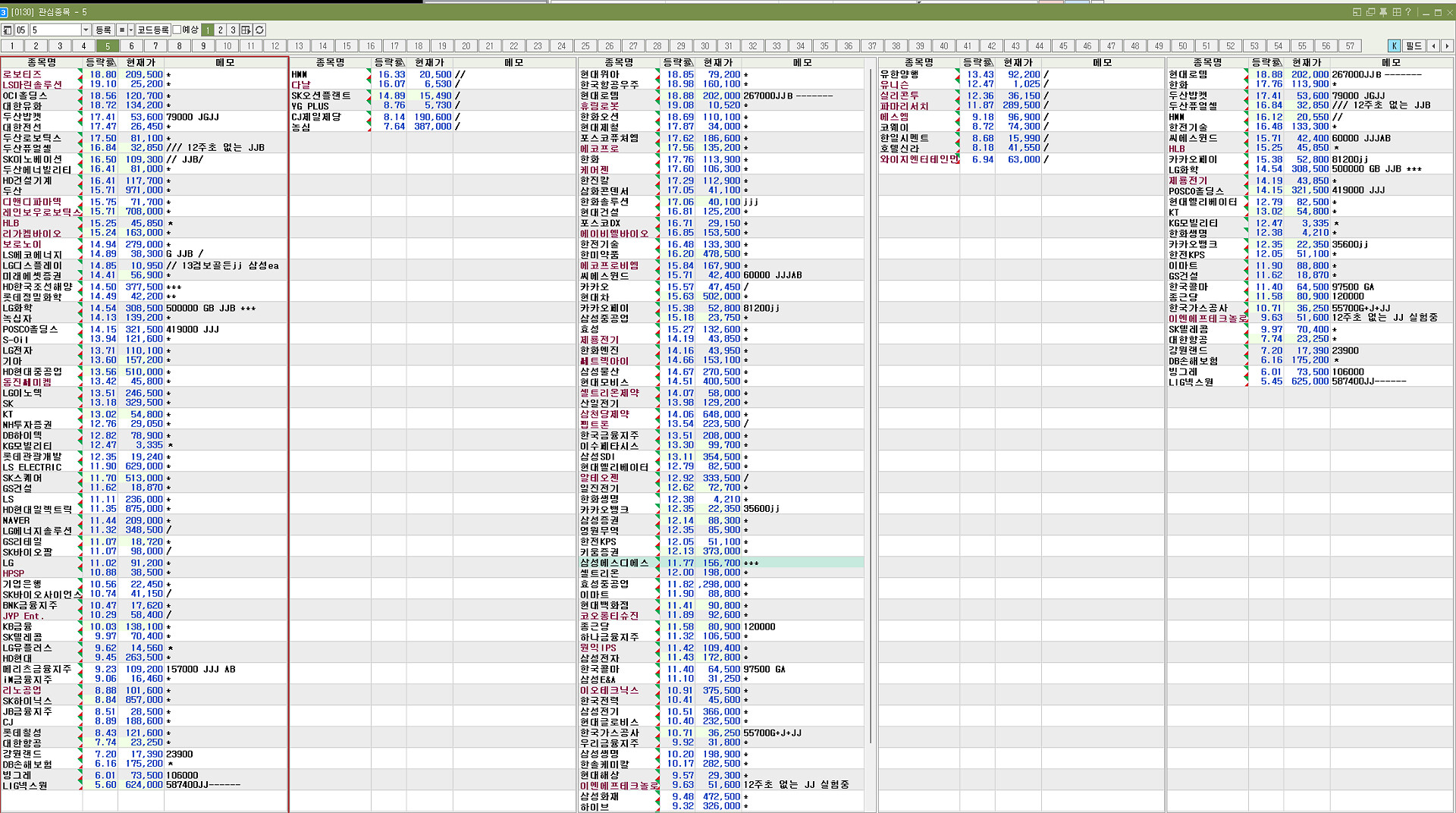Expand the dropdown arrow beside the square button
Image resolution: width=1456 pixels, height=813 pixels.
130,30
